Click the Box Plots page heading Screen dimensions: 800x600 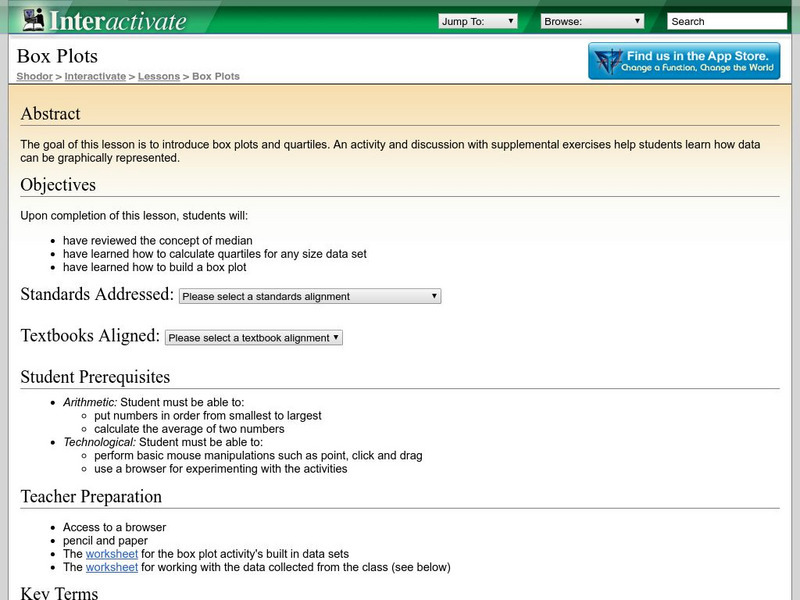click(x=57, y=56)
